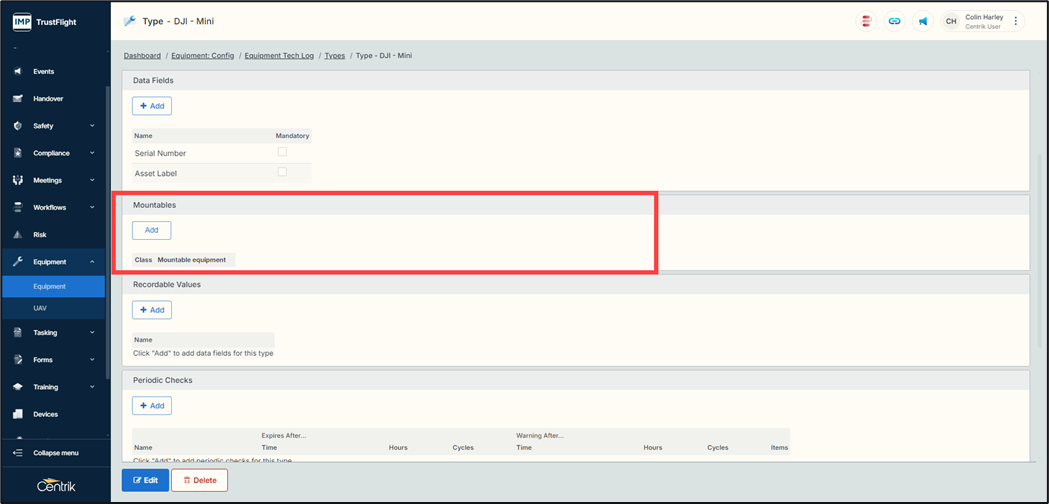Collapse the Equipment menu chevron
Screen dimensions: 1049x504
92,262
